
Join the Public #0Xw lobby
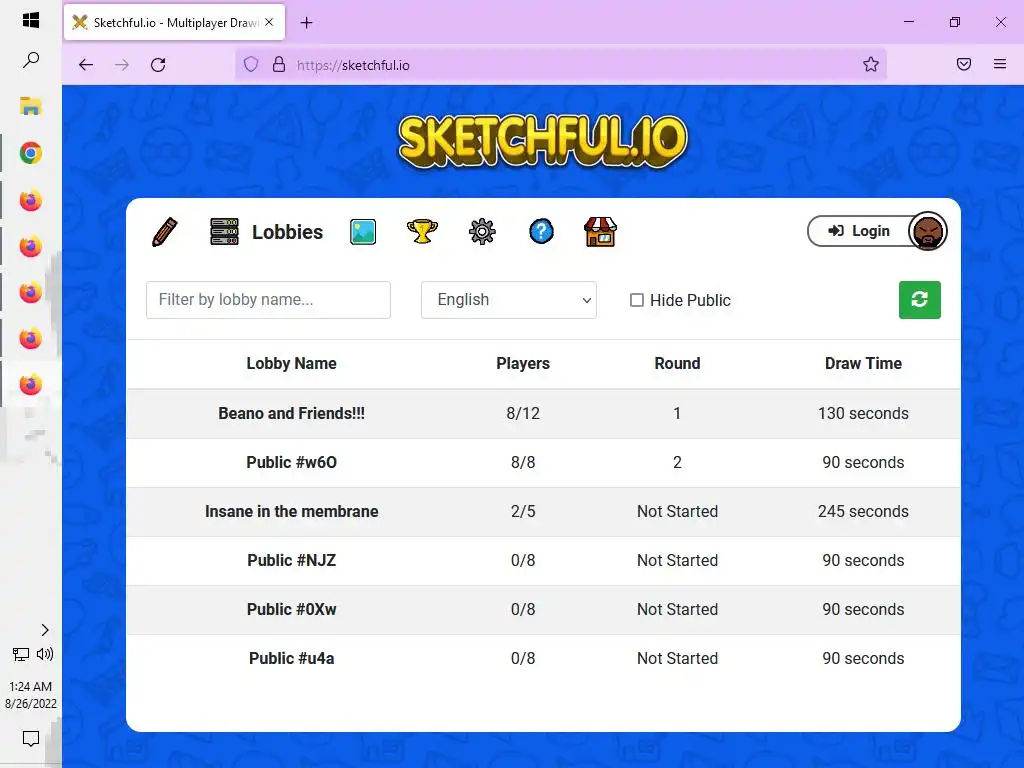click(x=543, y=609)
